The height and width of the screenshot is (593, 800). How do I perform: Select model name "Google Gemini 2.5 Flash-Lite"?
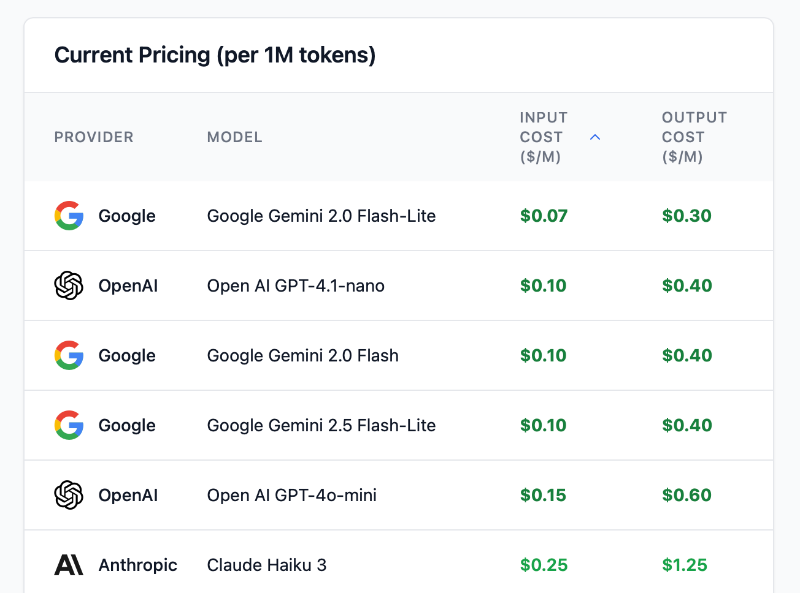(x=321, y=426)
